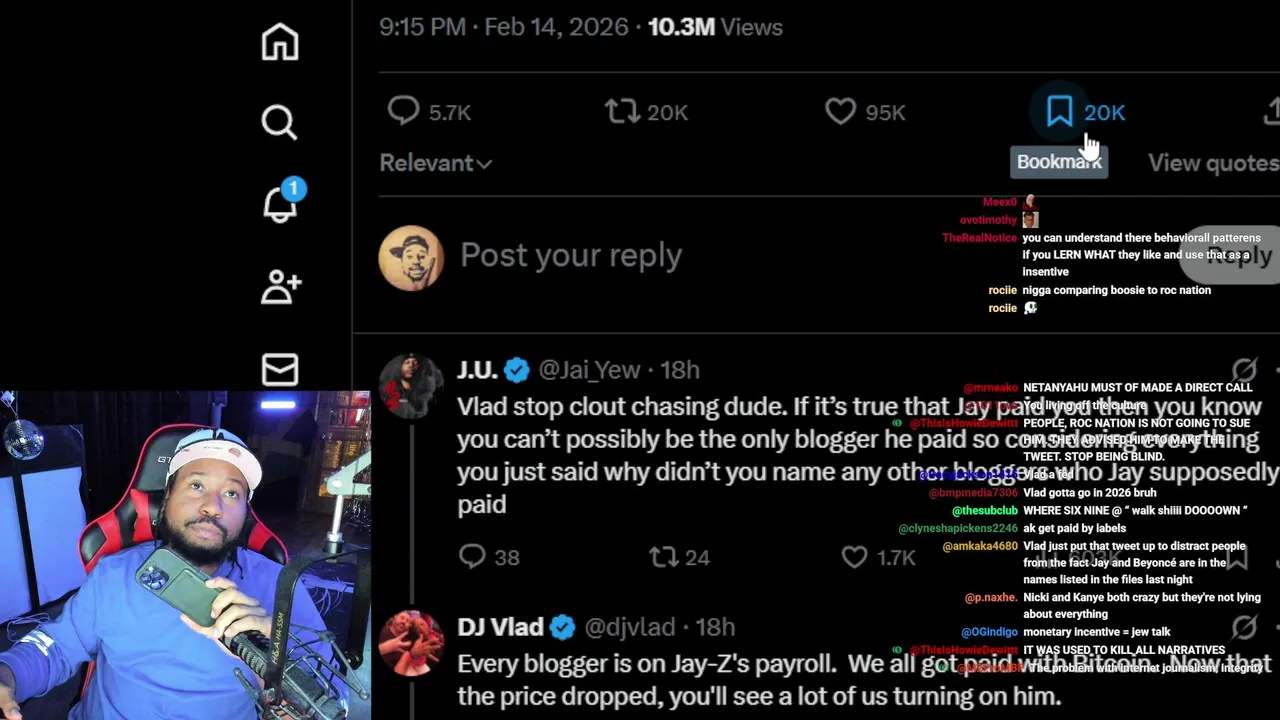Reply to J.U.'s comment showing 38
1280x720 pixels.
point(472,557)
